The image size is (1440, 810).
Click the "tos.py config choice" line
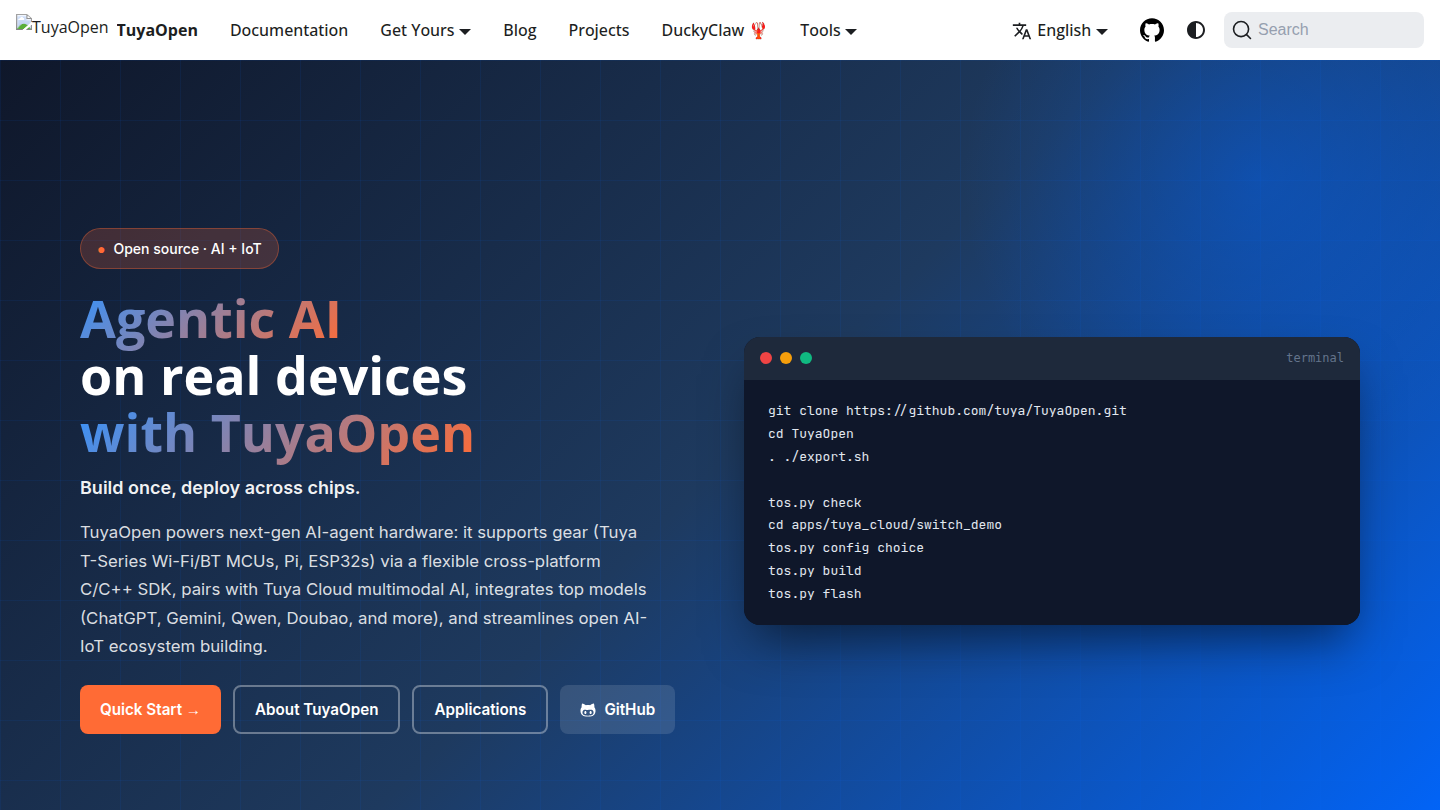846,548
